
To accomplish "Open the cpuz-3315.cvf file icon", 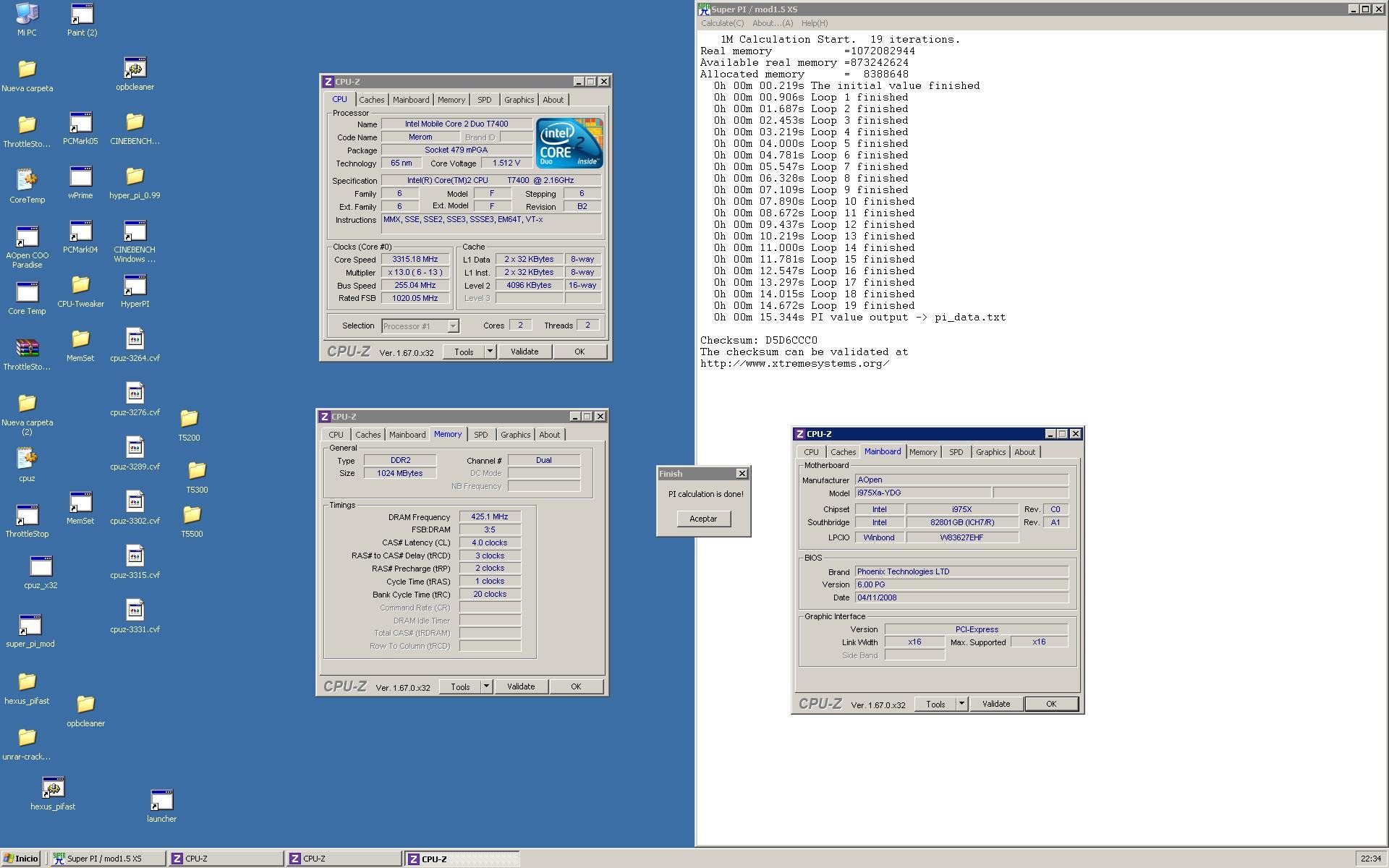I will coord(135,557).
